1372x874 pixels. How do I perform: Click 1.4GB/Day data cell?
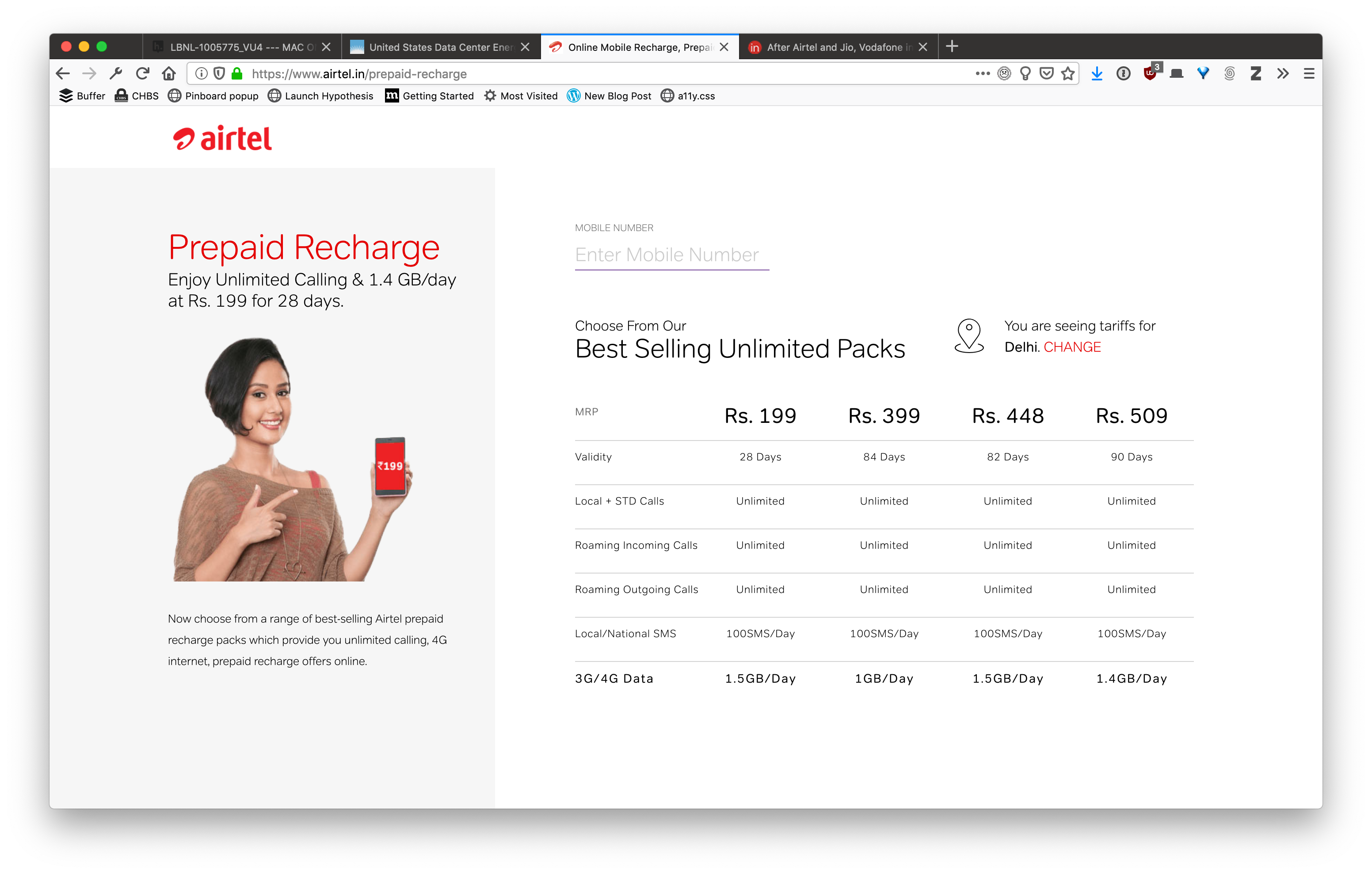(1132, 679)
